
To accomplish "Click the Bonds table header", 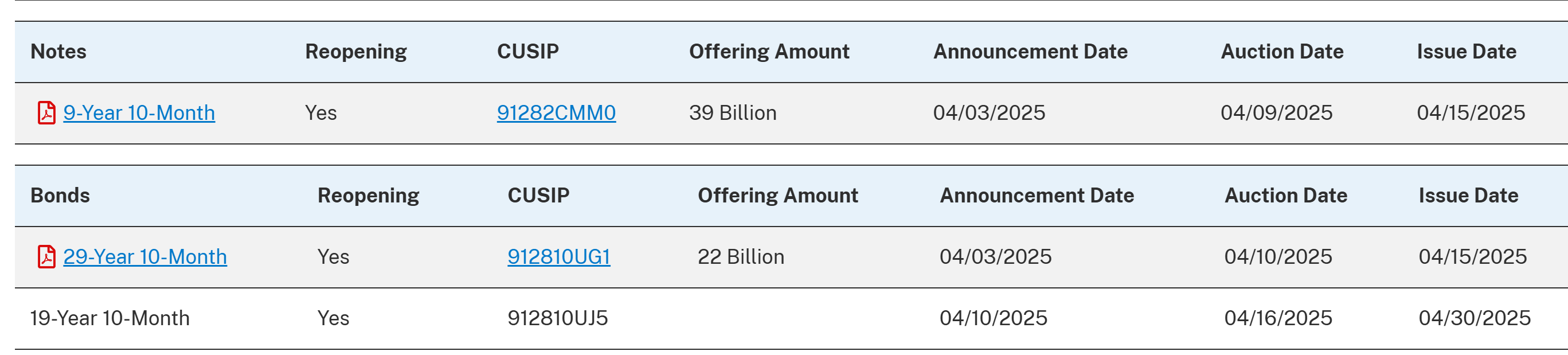I will coord(60,196).
